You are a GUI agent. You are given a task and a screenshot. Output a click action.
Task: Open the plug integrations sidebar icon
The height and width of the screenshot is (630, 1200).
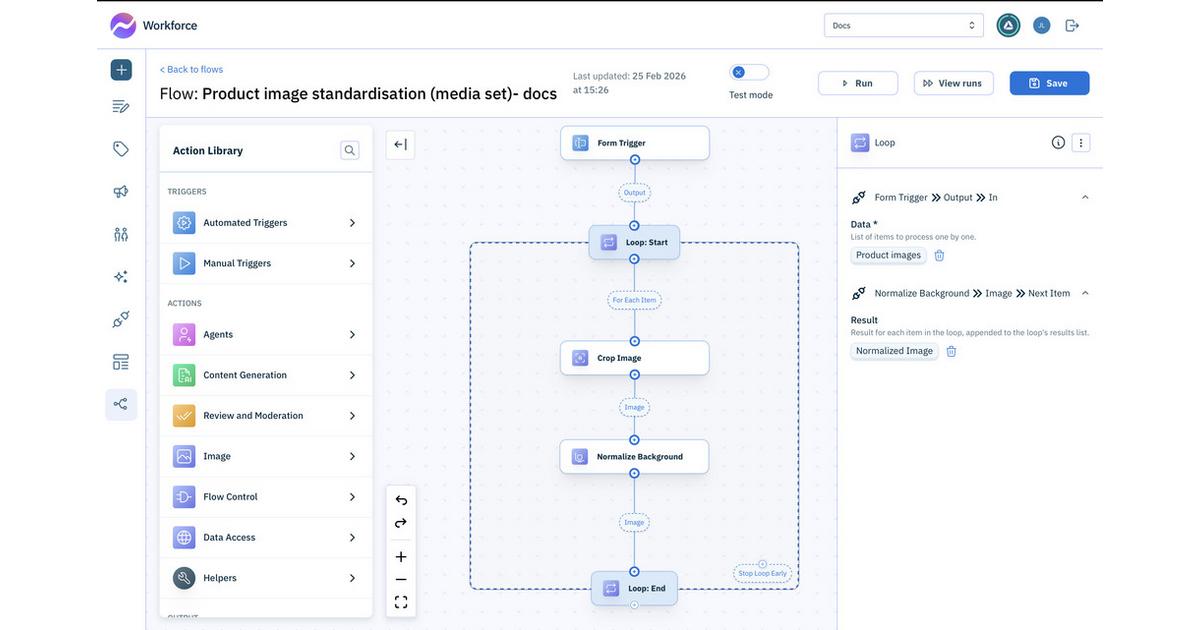[121, 319]
